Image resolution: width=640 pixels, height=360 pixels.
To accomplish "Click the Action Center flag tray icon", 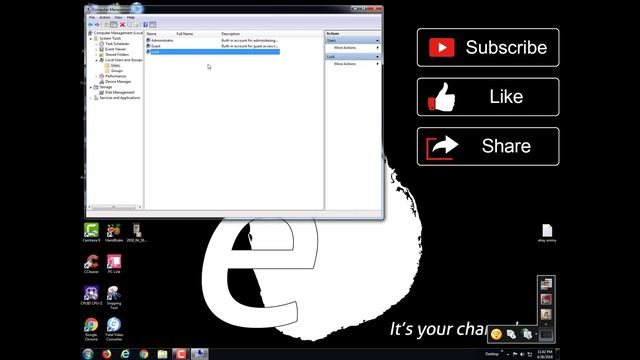I will [515, 354].
